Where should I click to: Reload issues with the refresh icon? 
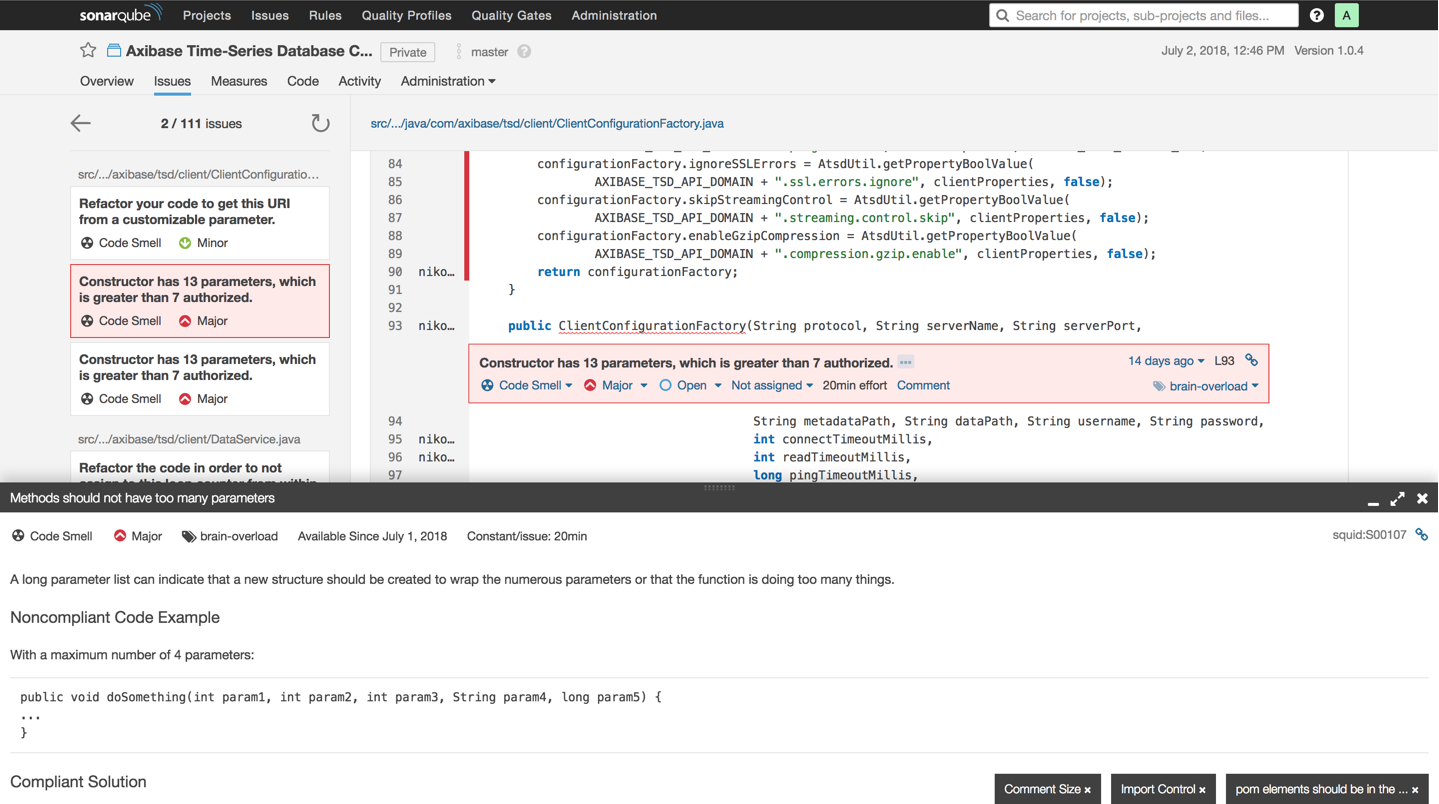point(320,123)
